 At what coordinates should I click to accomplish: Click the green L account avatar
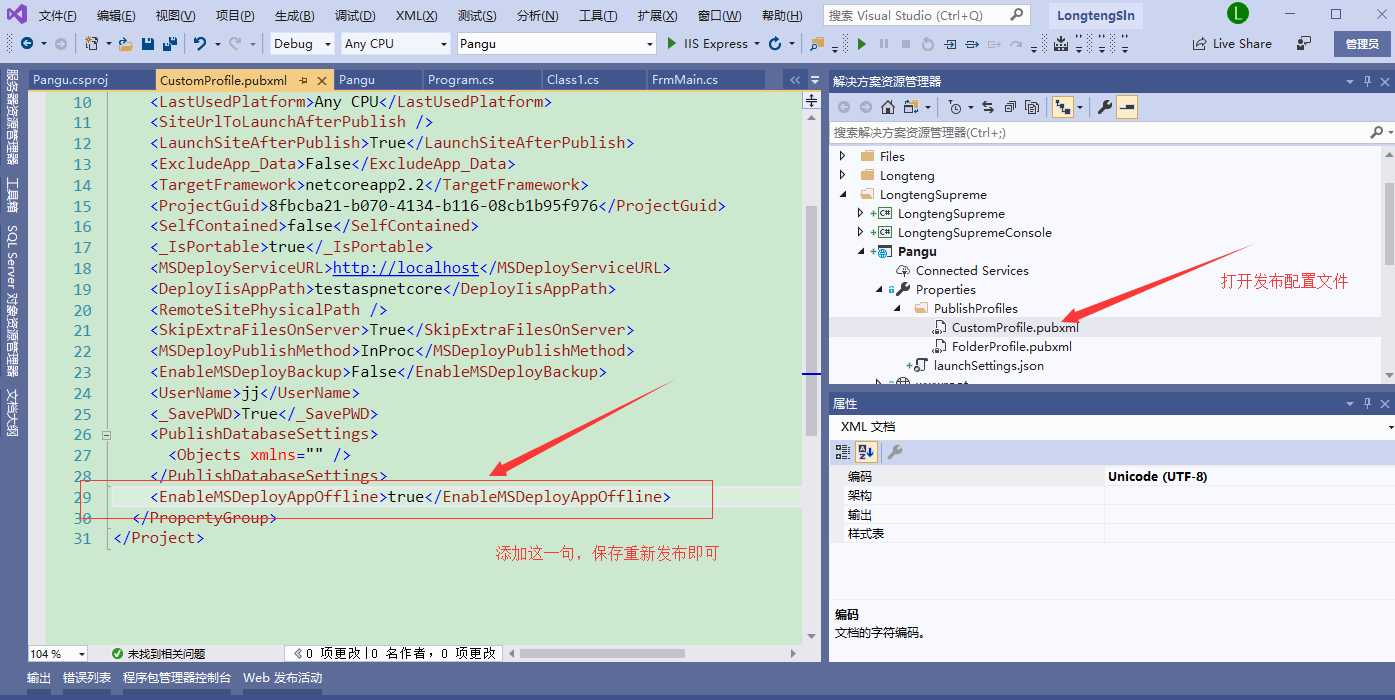(1238, 14)
